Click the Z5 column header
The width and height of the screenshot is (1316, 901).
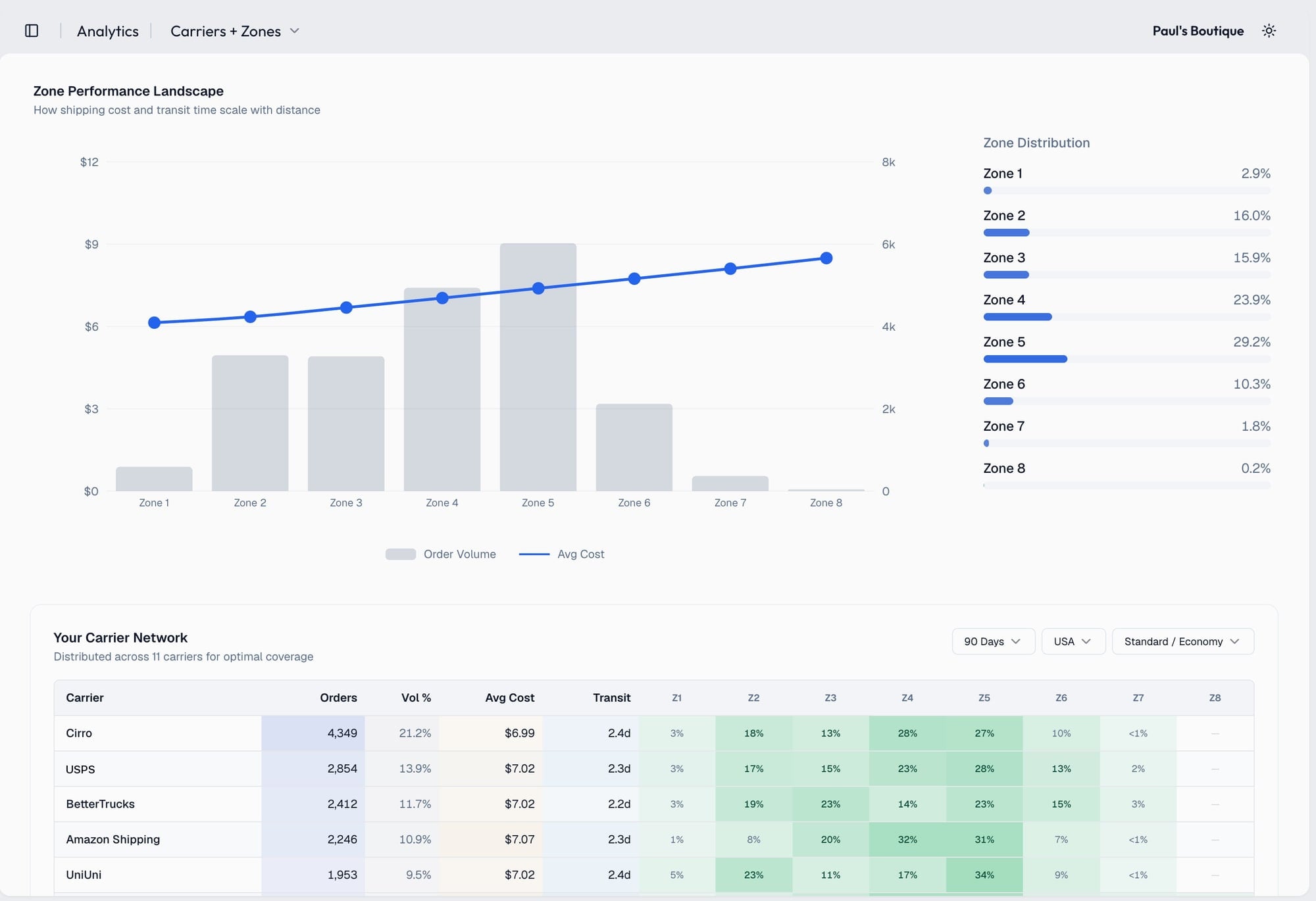pos(984,698)
